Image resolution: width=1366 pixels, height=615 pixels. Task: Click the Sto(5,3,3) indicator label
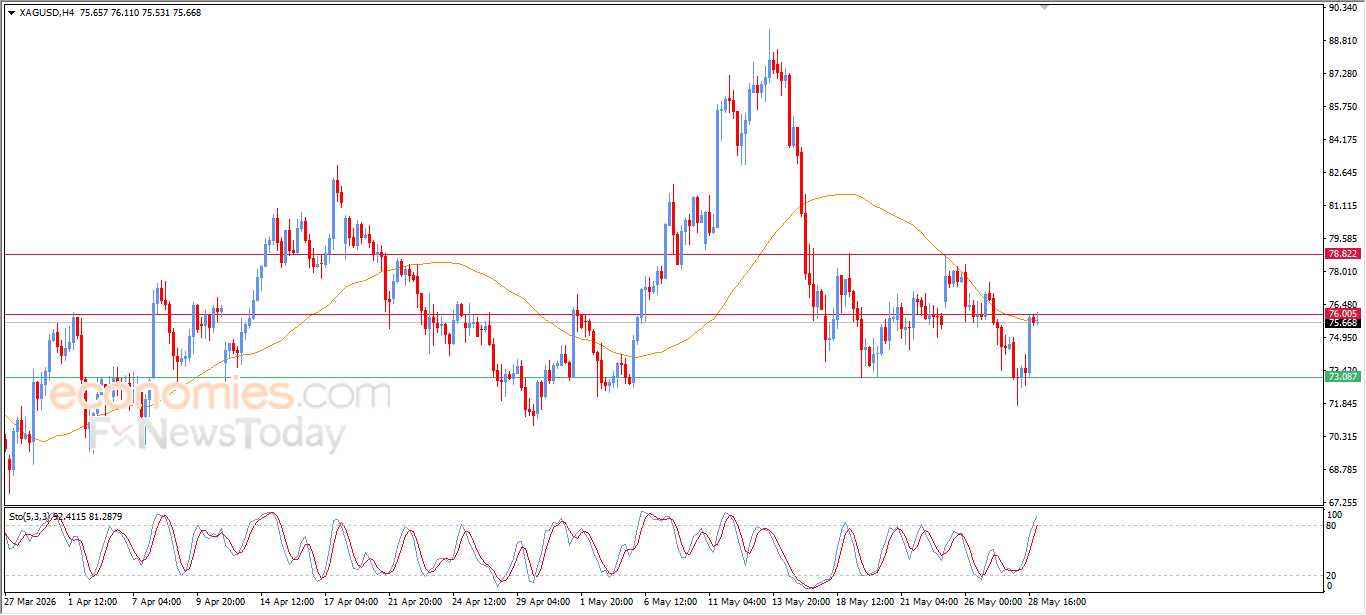[30, 516]
